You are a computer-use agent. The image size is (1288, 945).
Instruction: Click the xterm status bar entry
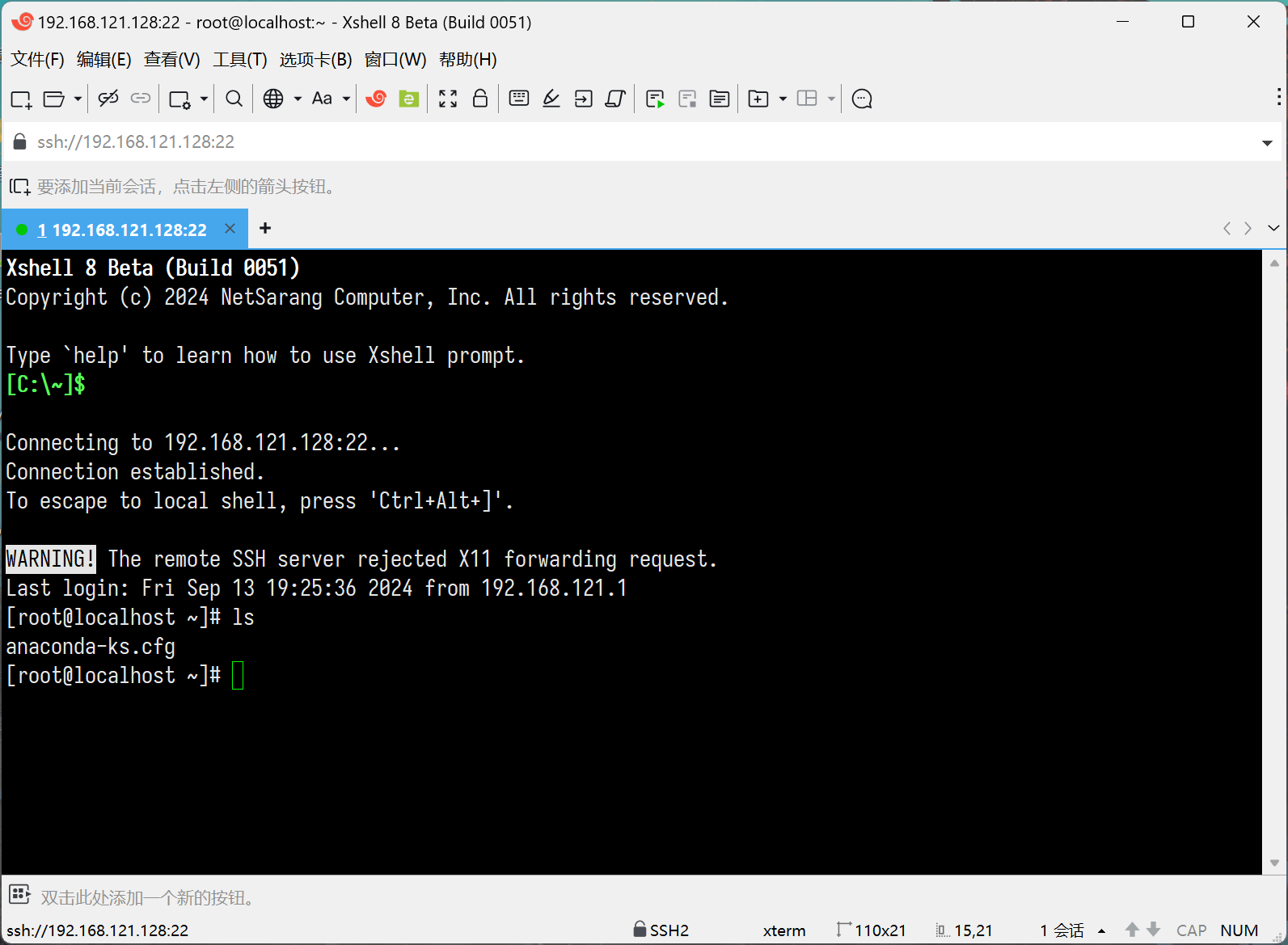[x=784, y=930]
